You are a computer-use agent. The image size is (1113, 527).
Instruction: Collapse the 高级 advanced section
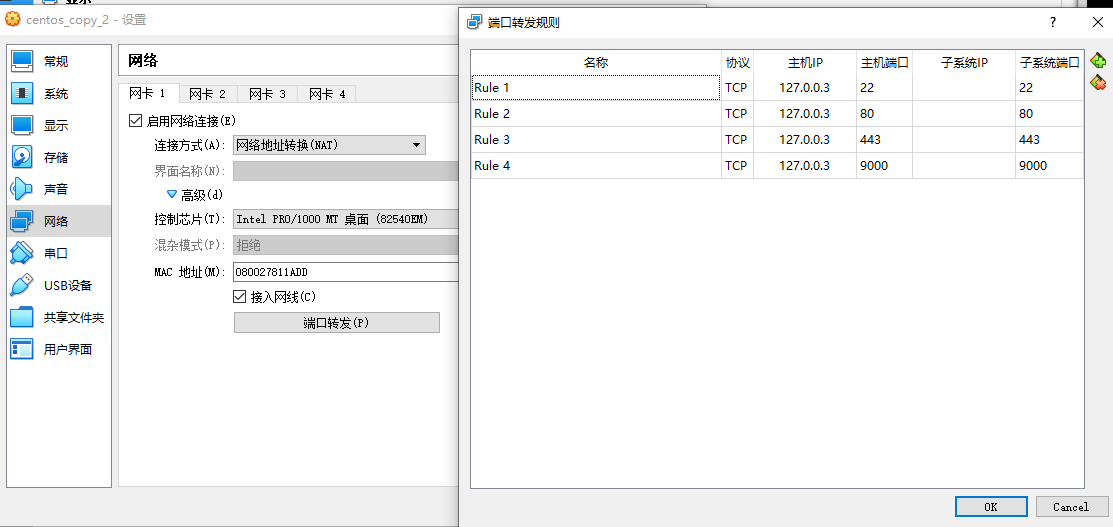172,195
